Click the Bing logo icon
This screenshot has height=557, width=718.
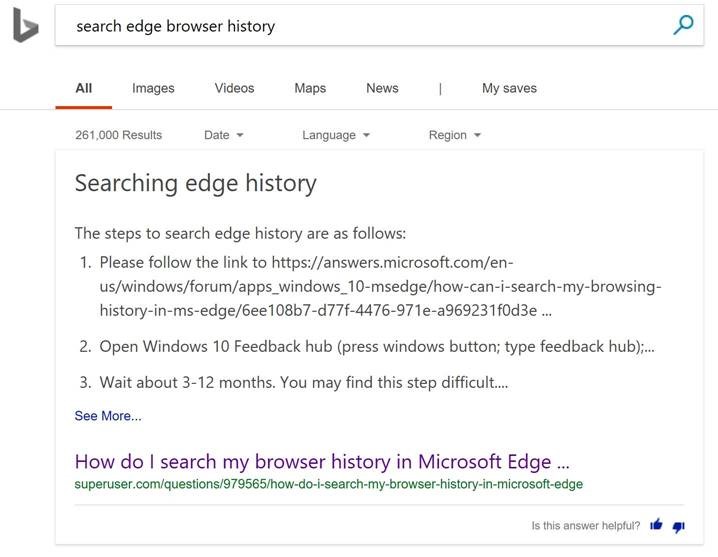pyautogui.click(x=26, y=26)
